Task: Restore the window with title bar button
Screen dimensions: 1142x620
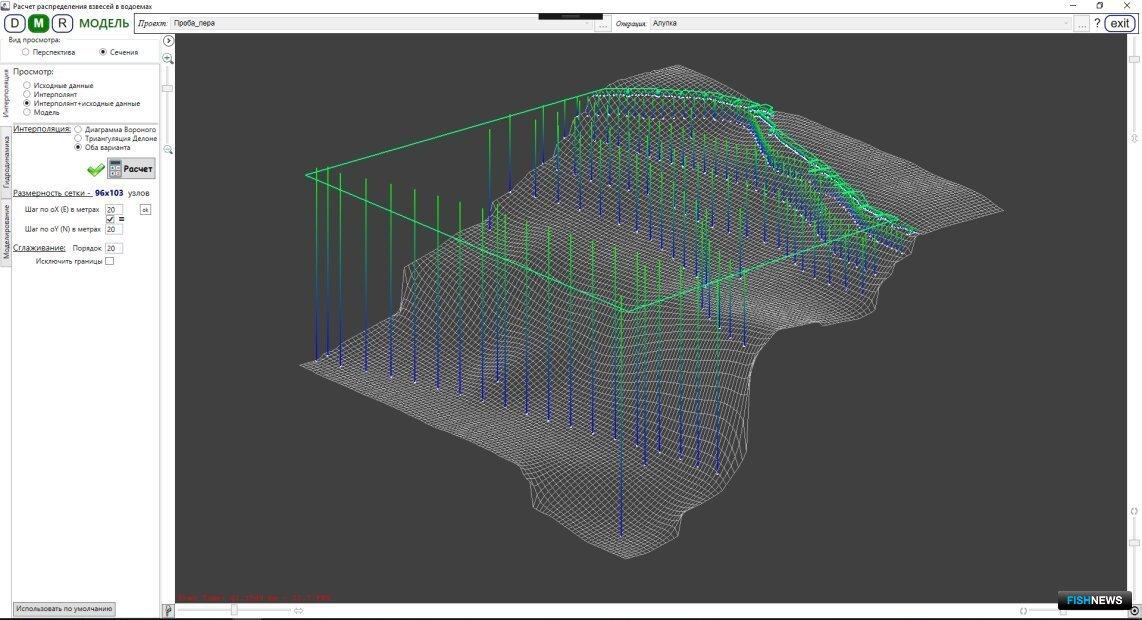Action: (1099, 5)
